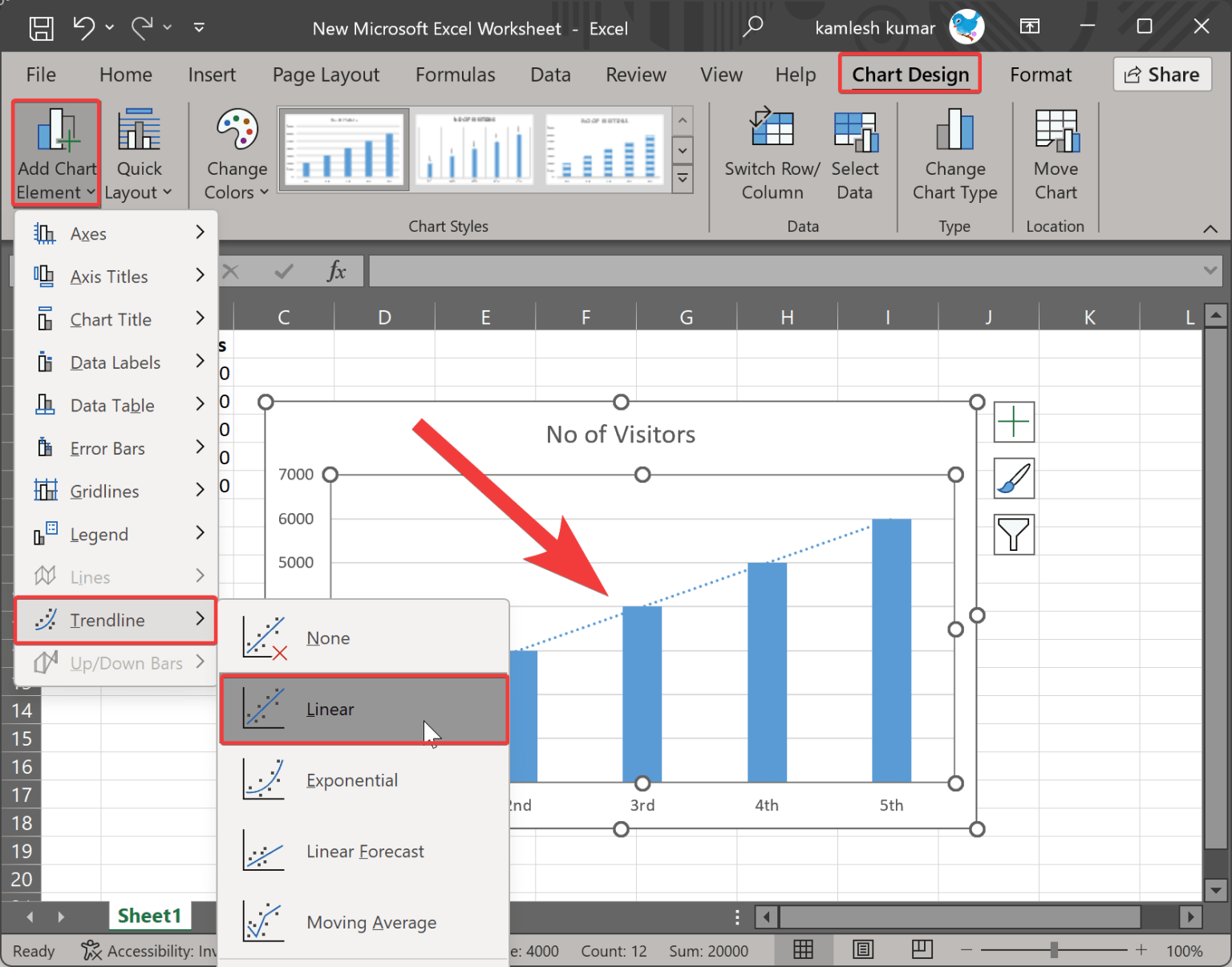The image size is (1232, 967).
Task: Open the Trendline submenu arrow
Action: 200,619
